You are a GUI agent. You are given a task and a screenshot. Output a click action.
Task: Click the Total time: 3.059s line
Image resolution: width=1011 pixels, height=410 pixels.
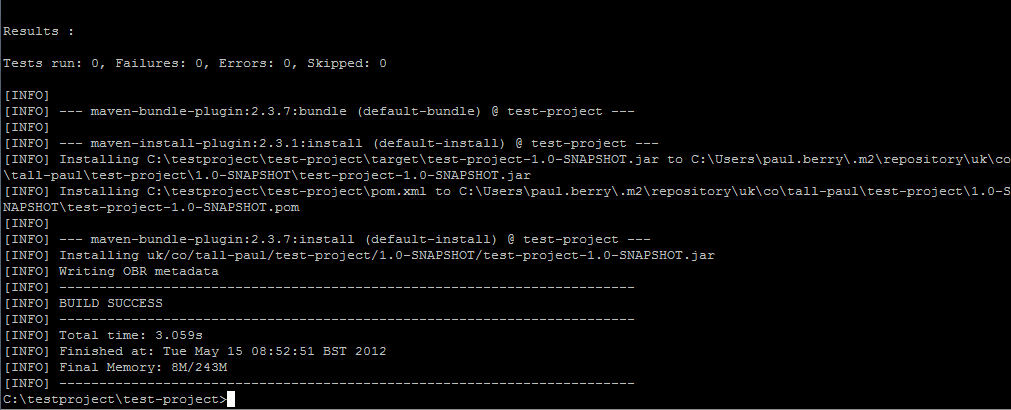click(x=103, y=335)
